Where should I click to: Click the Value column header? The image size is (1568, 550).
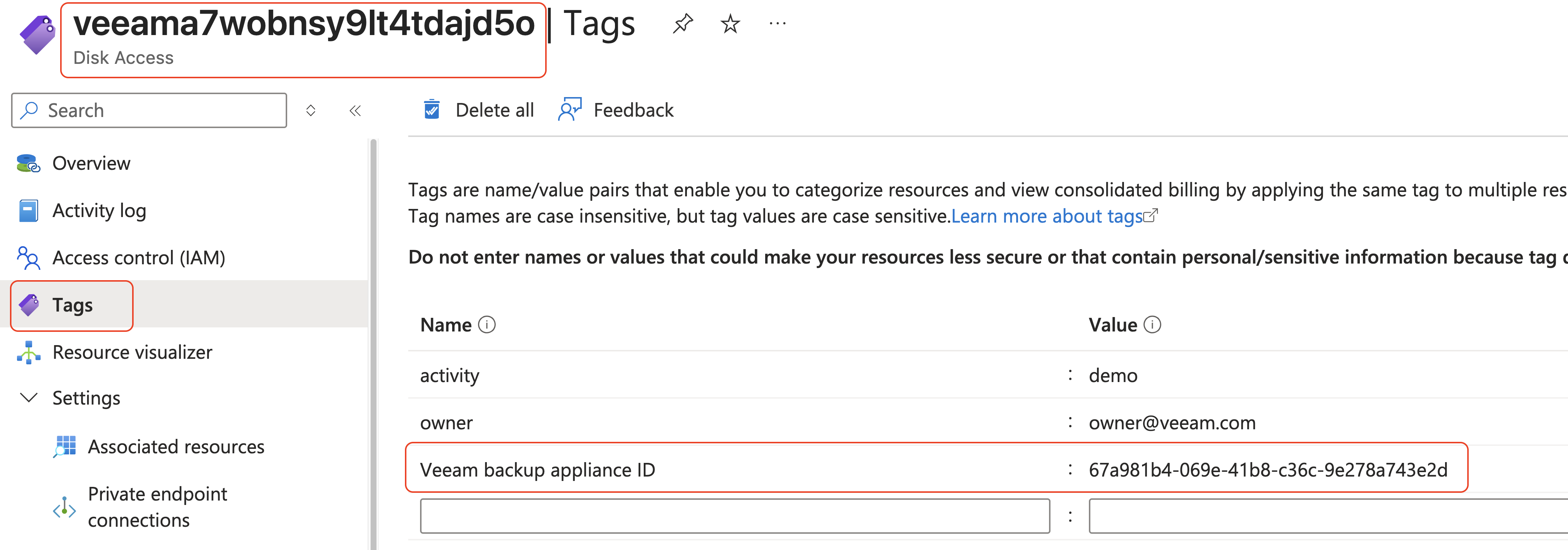[1113, 325]
